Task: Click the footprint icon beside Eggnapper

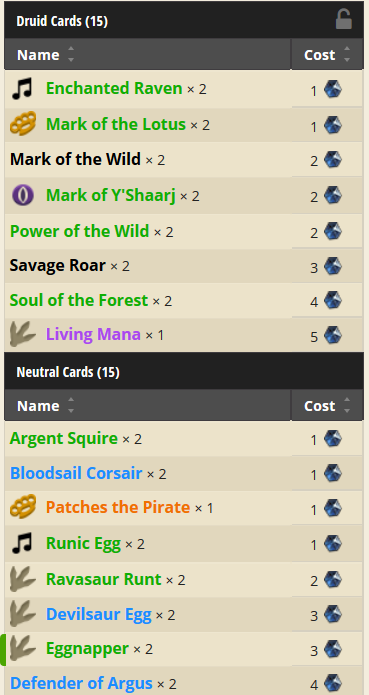Action: (23, 649)
